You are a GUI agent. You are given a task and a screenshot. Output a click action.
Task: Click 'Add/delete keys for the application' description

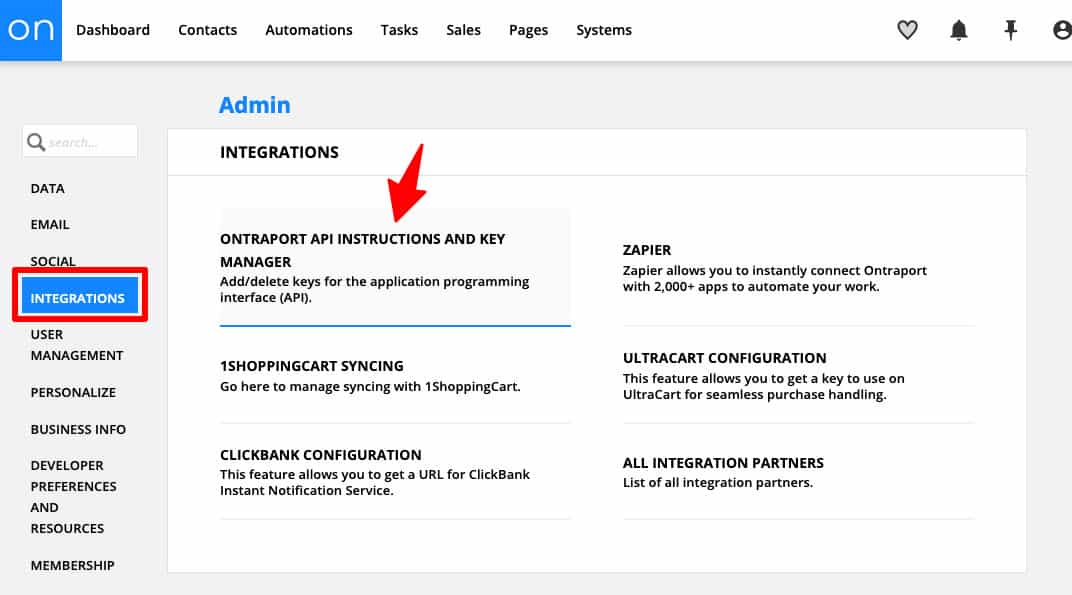coord(375,289)
